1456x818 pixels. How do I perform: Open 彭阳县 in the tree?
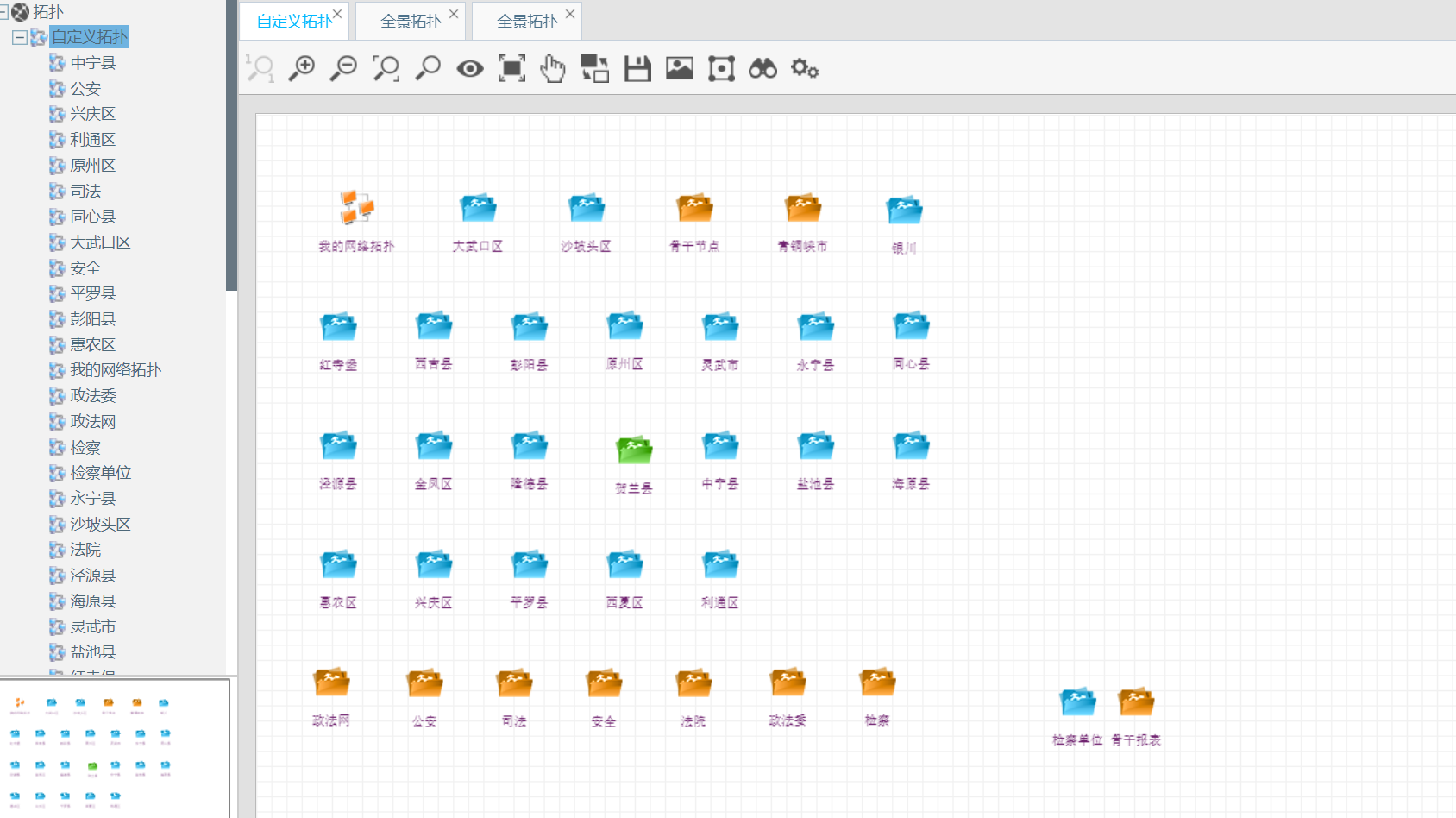tap(93, 319)
